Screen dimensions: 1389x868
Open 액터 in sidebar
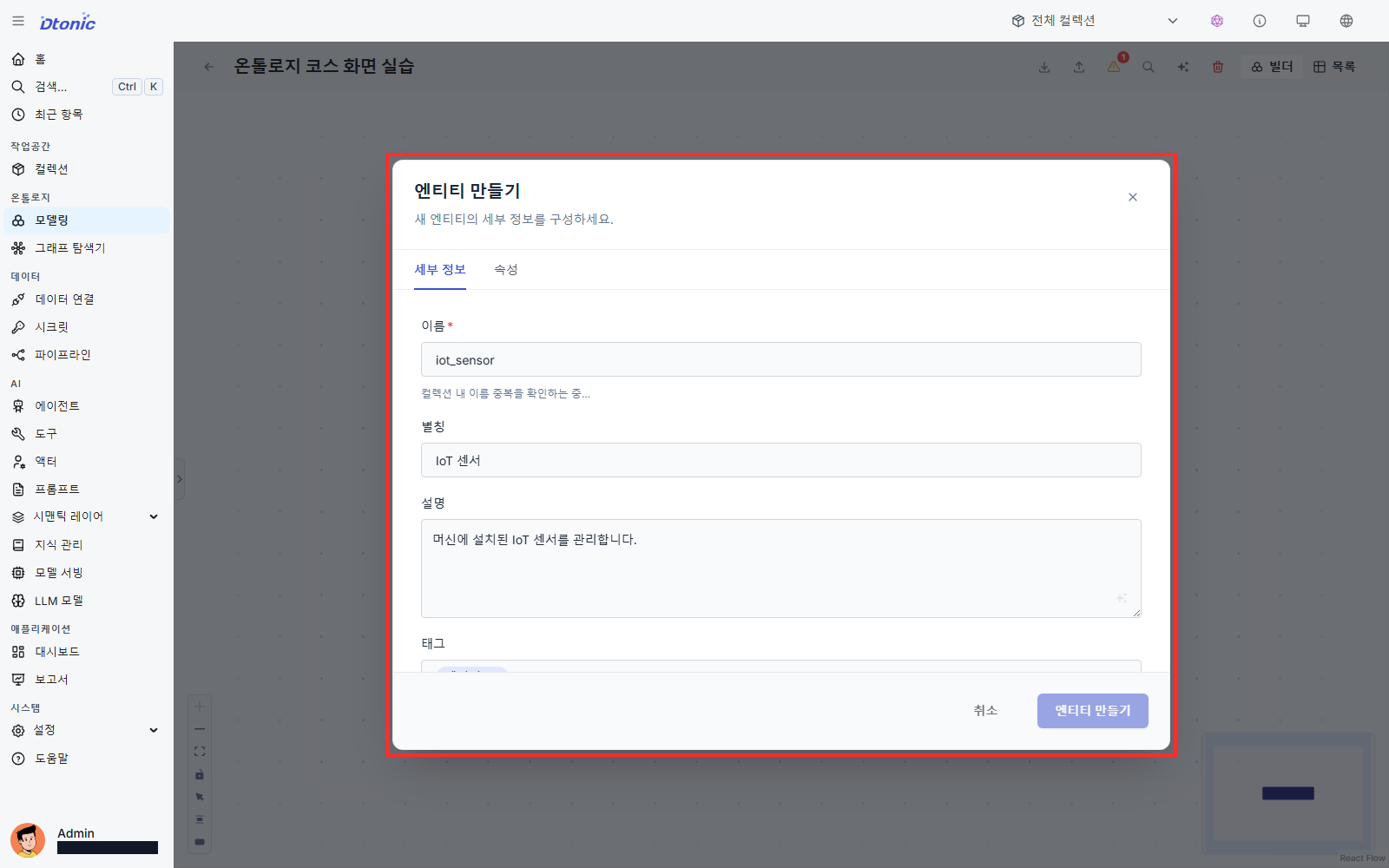click(87, 462)
